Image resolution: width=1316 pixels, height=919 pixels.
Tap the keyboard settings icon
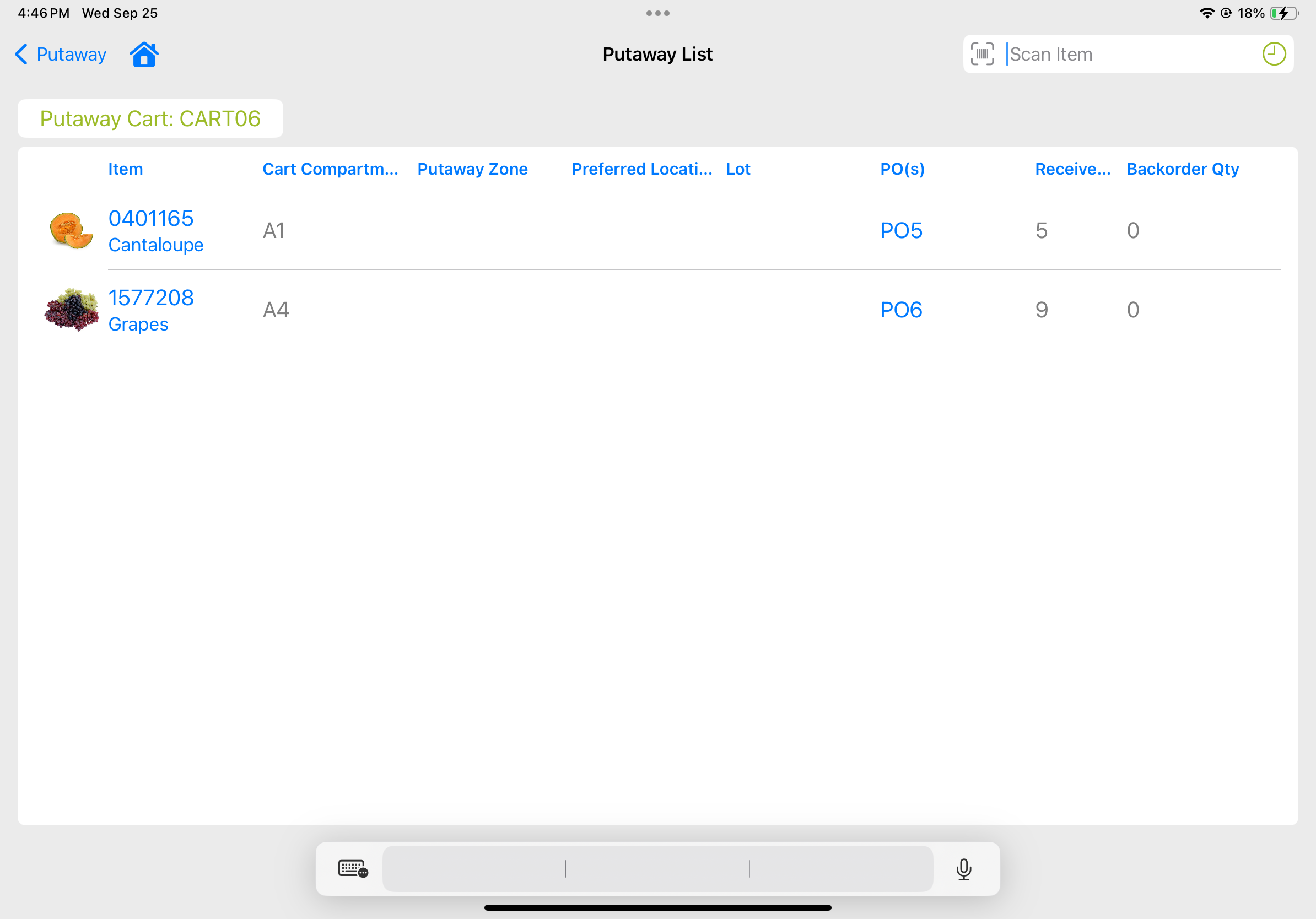[x=353, y=868]
